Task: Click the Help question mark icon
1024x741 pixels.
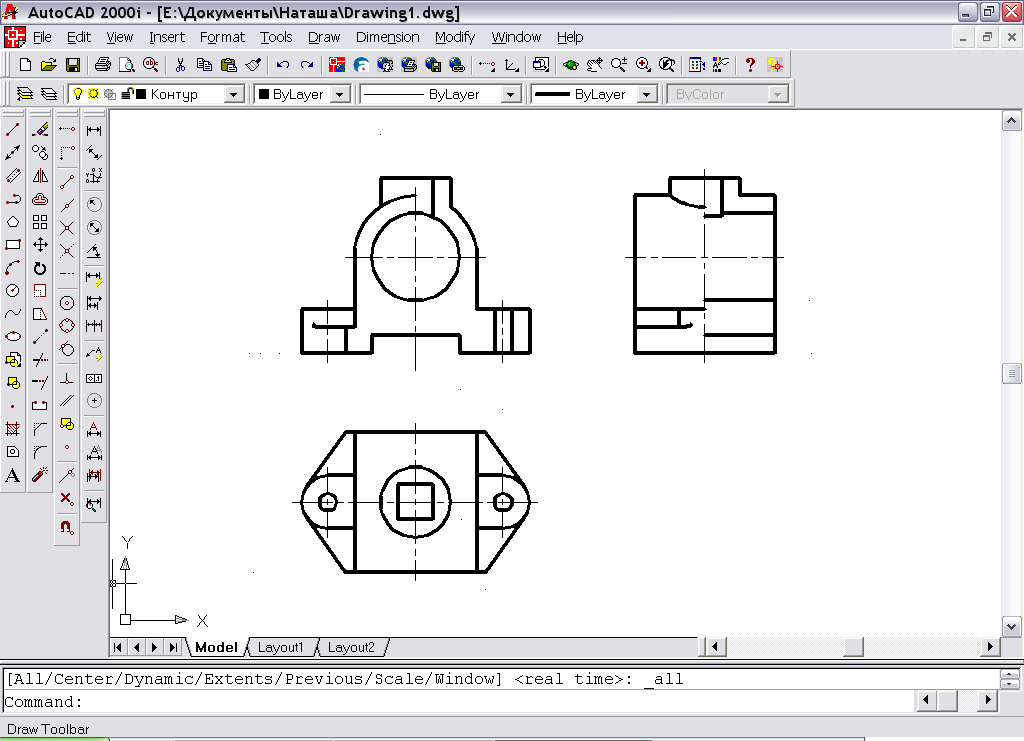Action: tap(750, 65)
